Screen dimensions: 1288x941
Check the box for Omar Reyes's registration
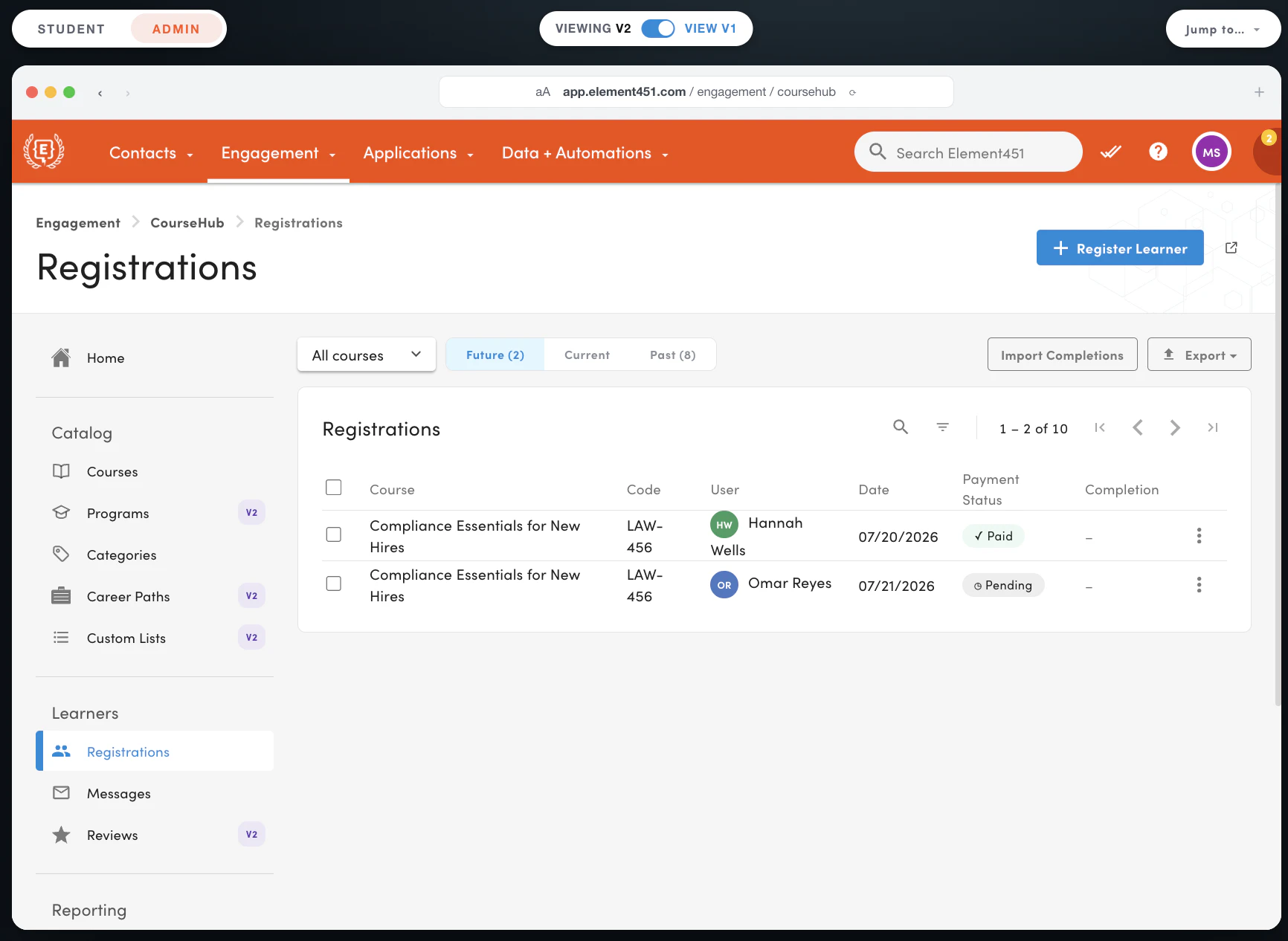click(334, 583)
